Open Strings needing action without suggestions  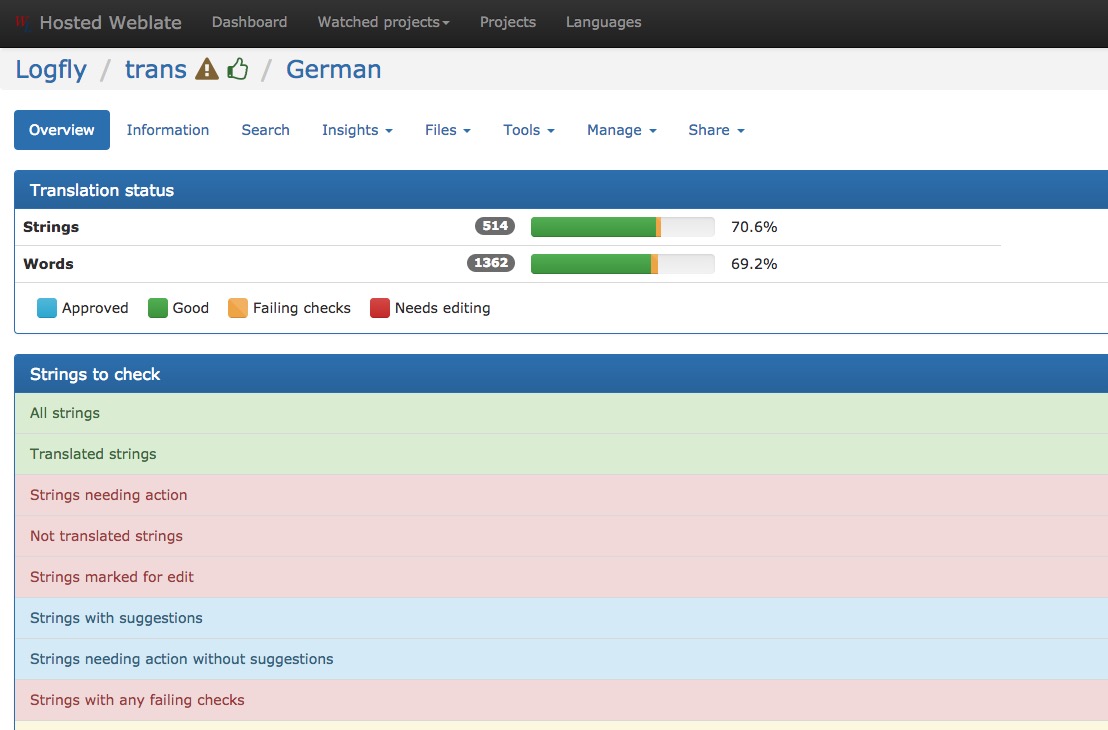[561, 659]
